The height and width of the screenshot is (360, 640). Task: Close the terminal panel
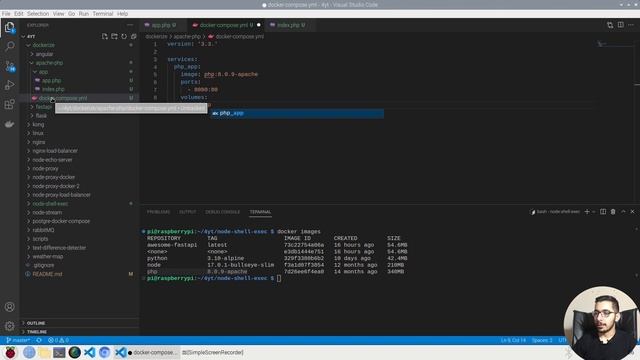[633, 212]
